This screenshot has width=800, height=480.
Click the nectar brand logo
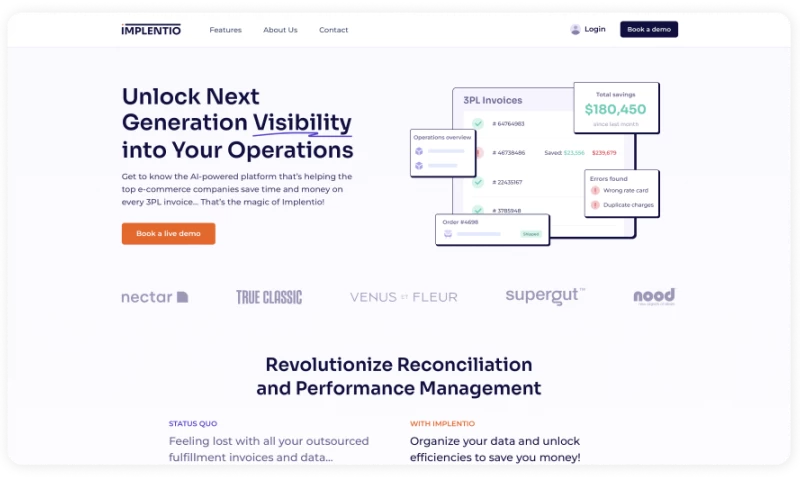coord(154,297)
